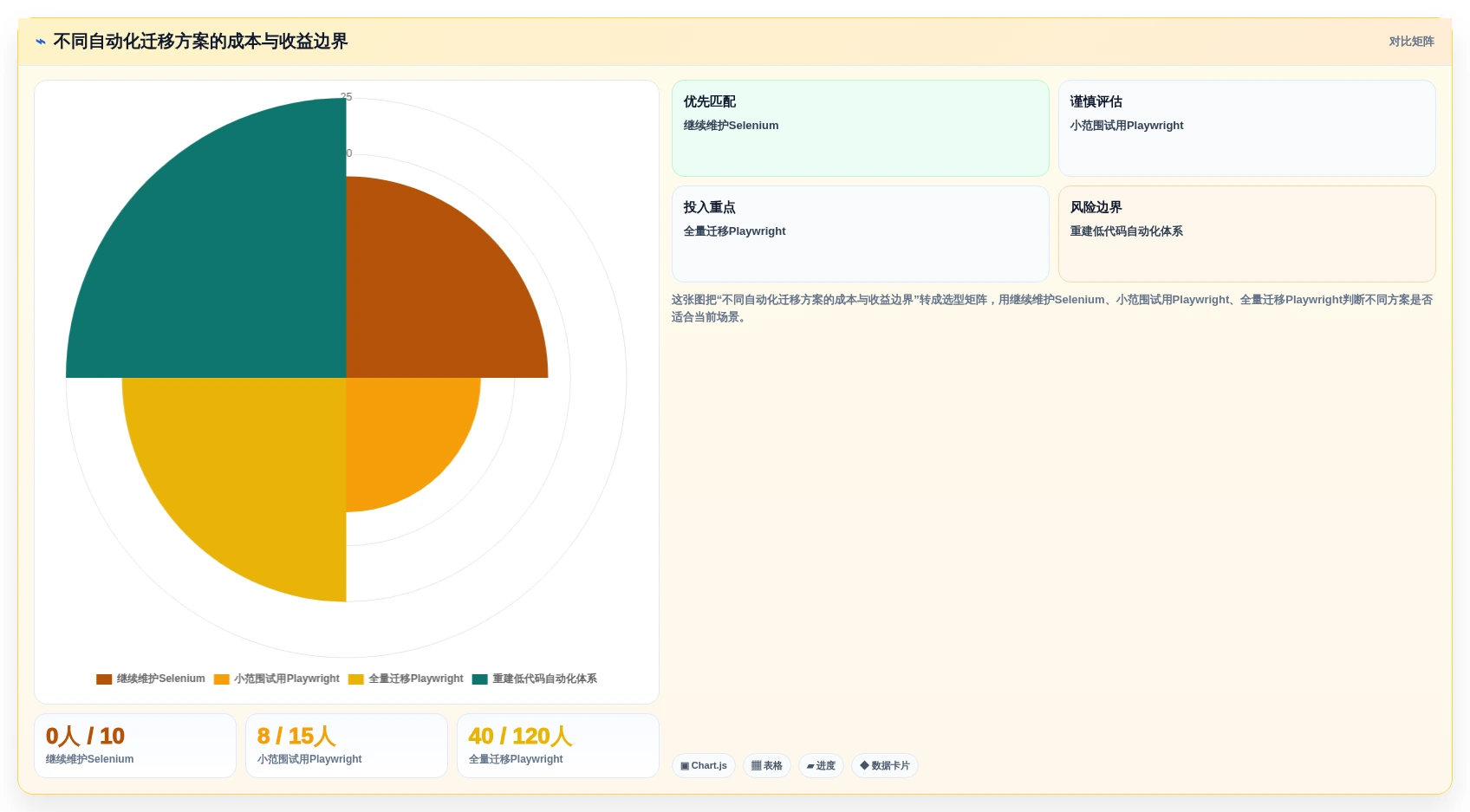The width and height of the screenshot is (1470, 812).
Task: Toggle the 继续维护Selenium legend swatch
Action: (x=104, y=679)
